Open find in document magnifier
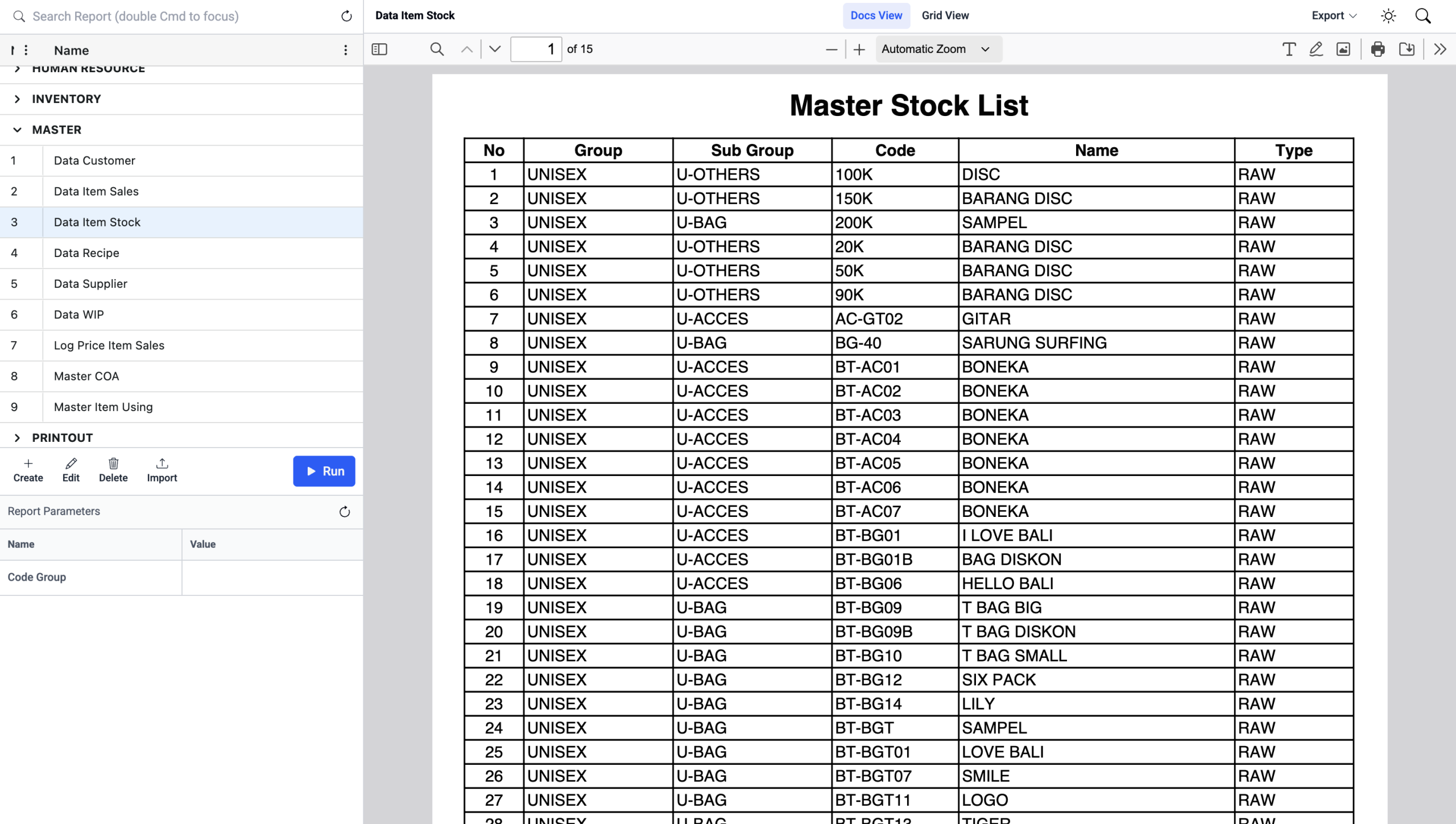This screenshot has height=824, width=1456. pos(437,49)
